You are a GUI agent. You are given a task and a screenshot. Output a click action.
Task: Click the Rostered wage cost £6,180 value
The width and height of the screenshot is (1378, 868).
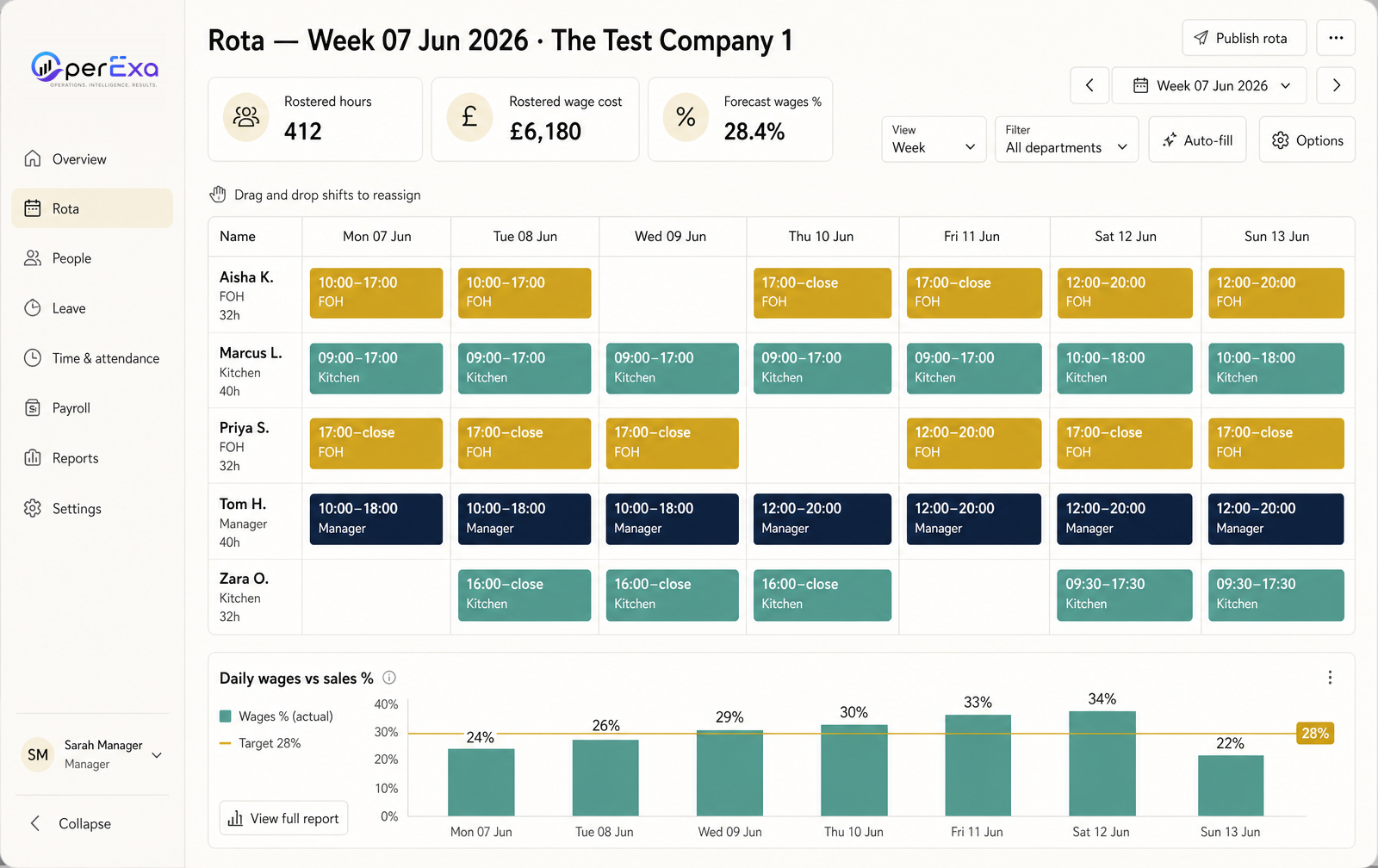545,132
